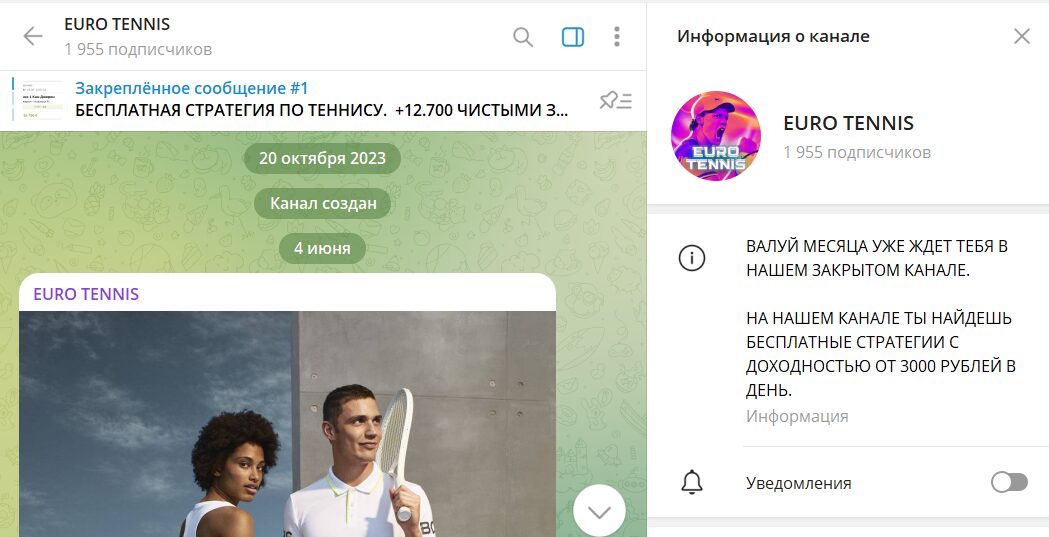
Task: Click EURO TENNIS title in chat header
Action: (117, 24)
